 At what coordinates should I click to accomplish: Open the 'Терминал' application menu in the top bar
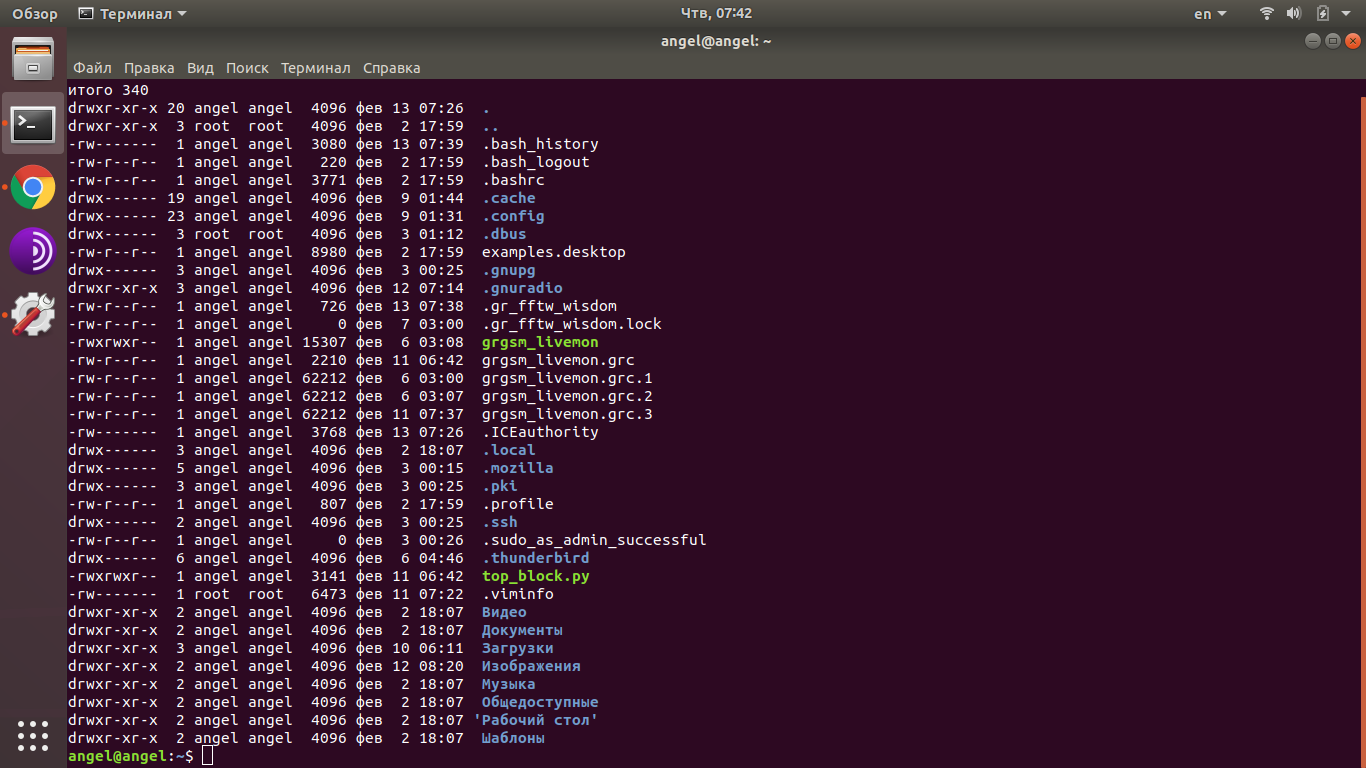point(122,13)
